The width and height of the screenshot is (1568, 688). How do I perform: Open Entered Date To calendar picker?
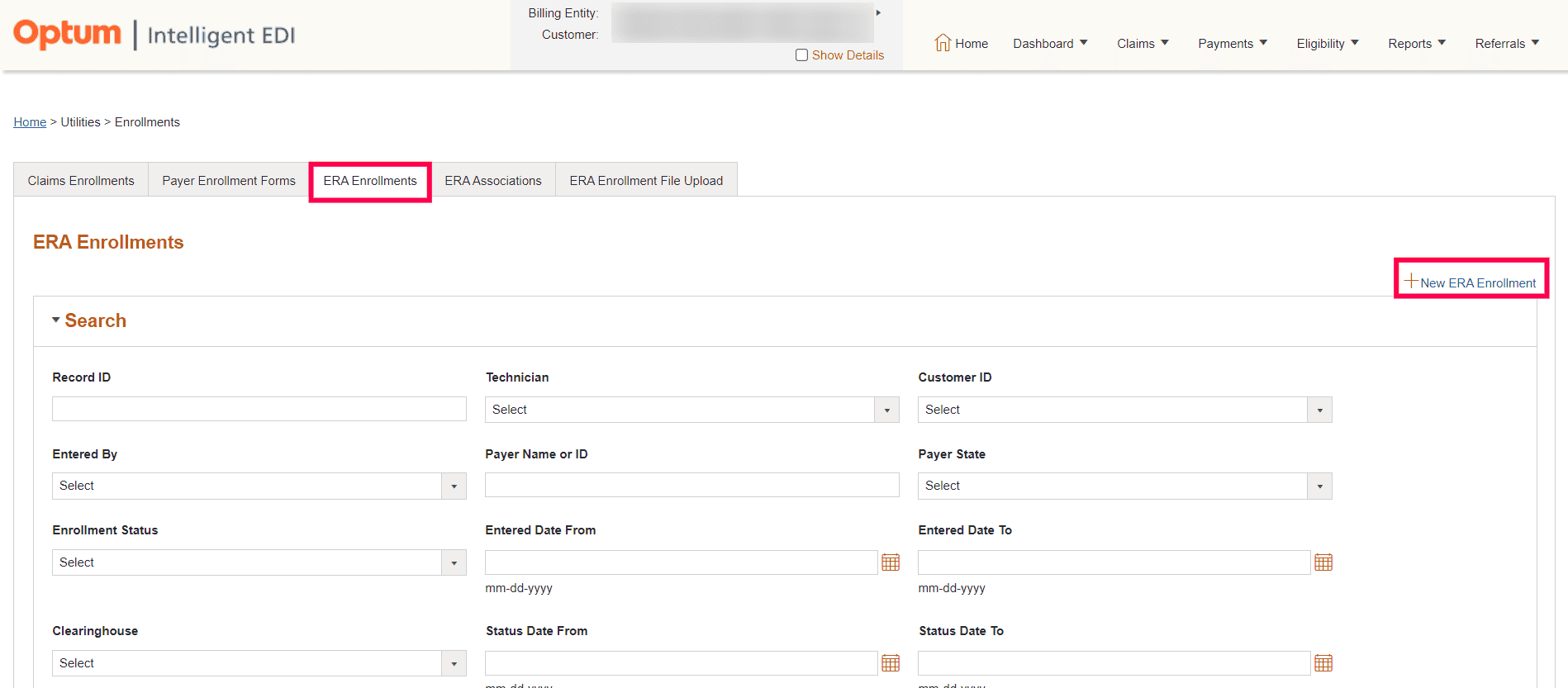click(x=1323, y=562)
